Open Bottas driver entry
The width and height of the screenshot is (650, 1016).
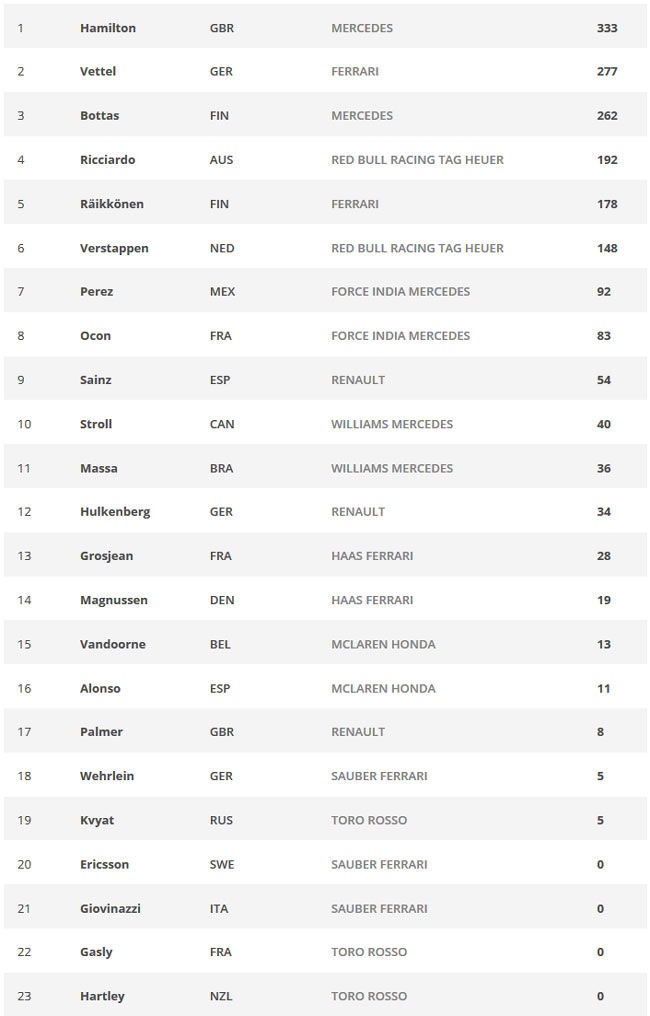[99, 115]
